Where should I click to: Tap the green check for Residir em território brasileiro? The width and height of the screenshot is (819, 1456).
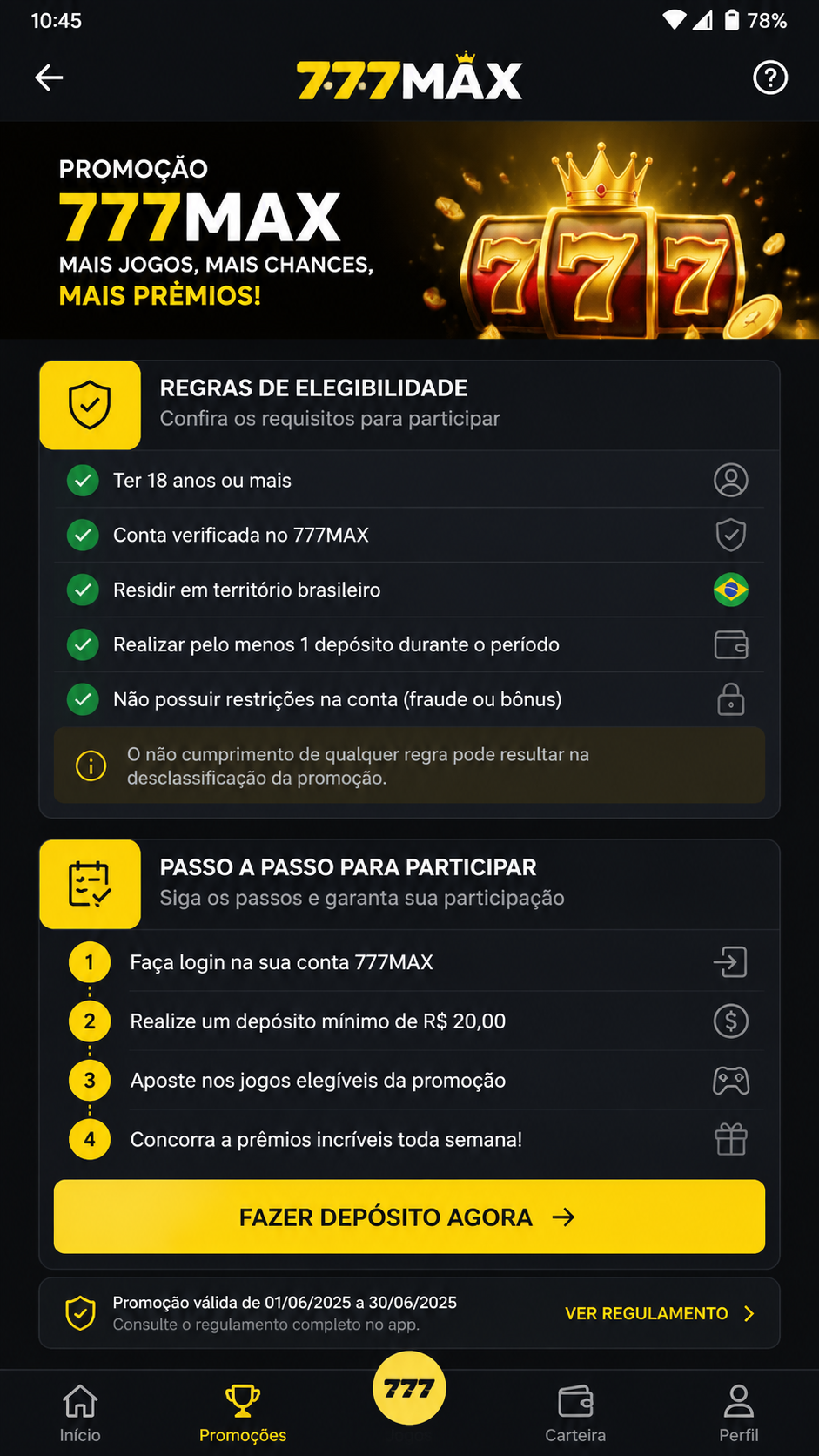click(83, 590)
